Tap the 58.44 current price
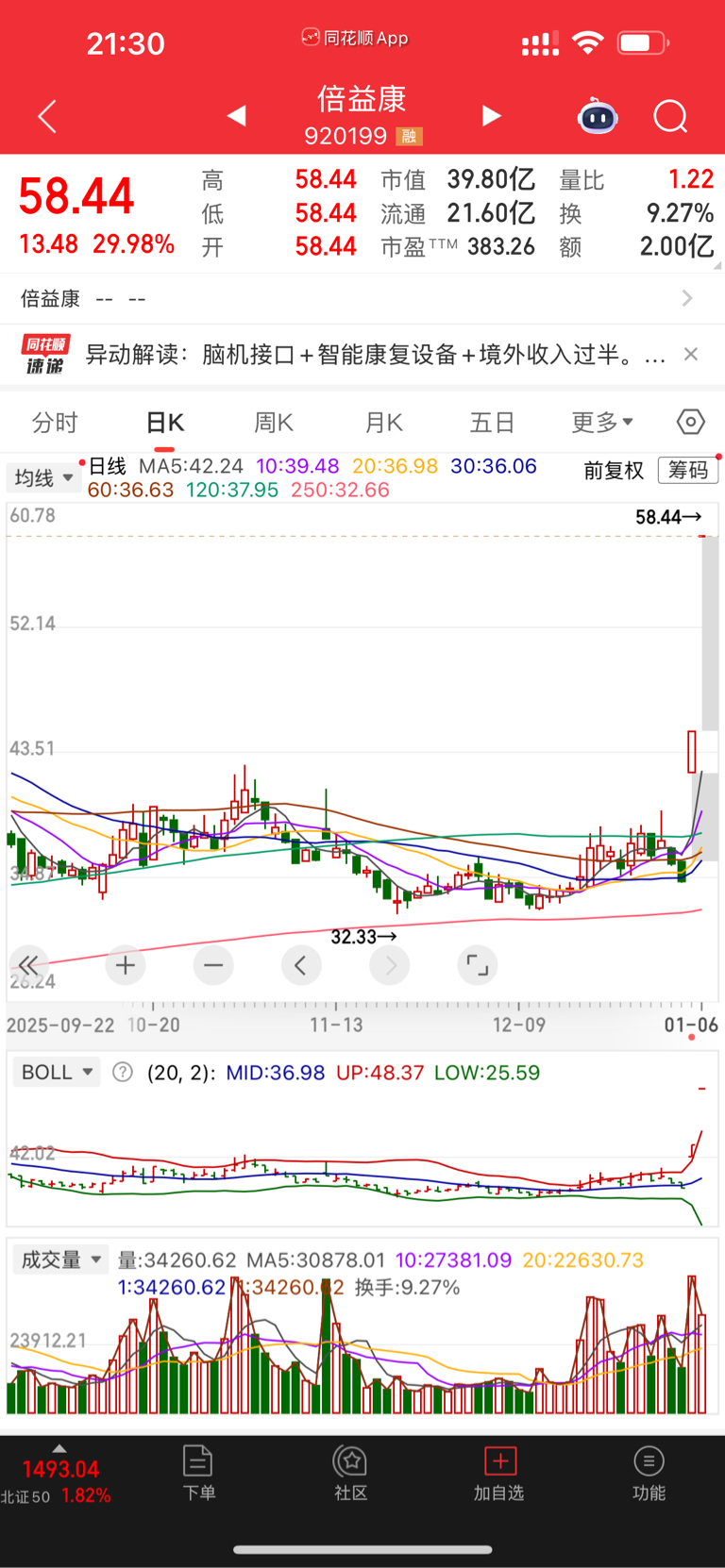Screen dimensions: 725x1568 coord(76,196)
